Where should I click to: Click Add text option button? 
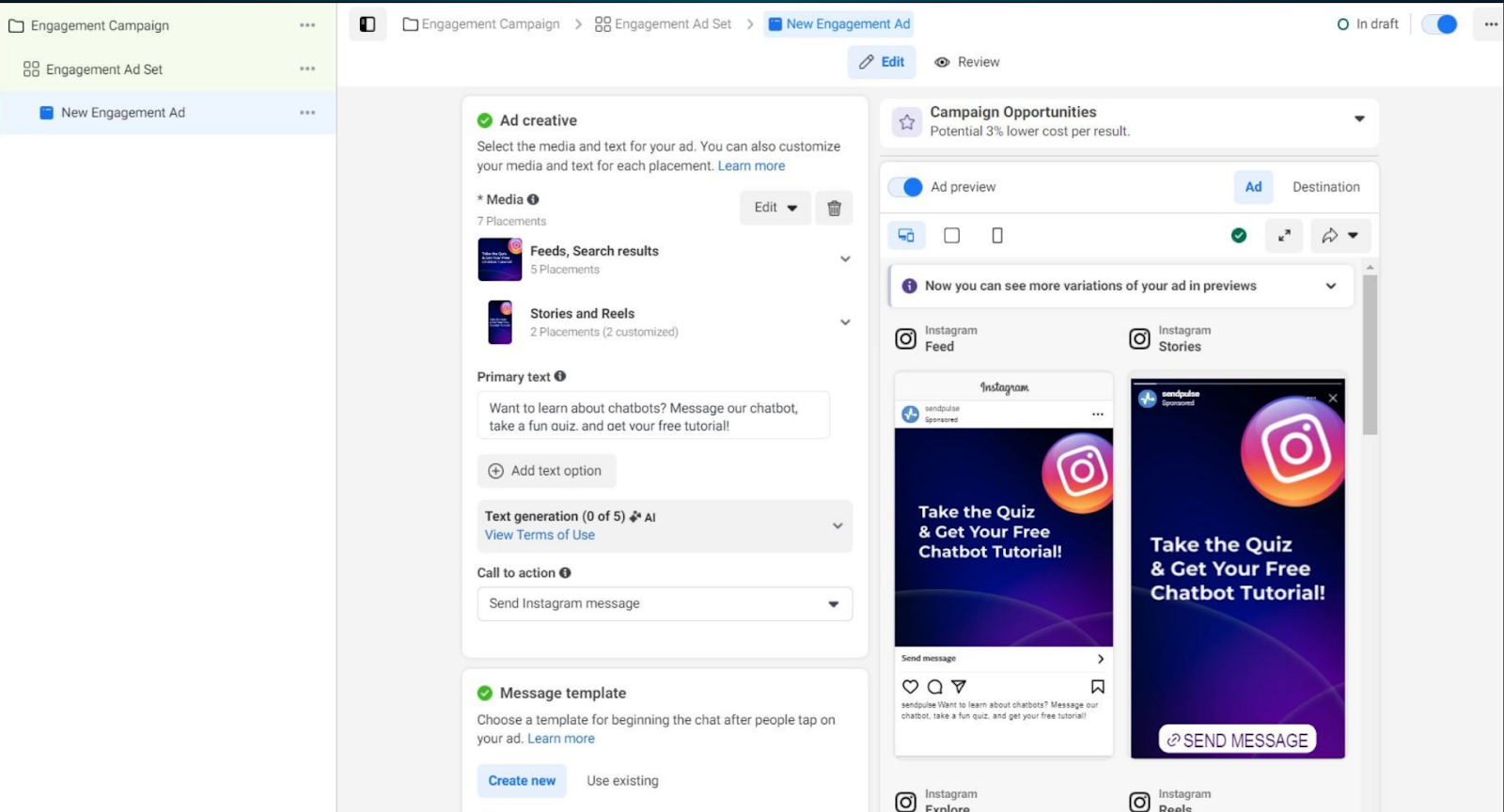click(x=546, y=471)
